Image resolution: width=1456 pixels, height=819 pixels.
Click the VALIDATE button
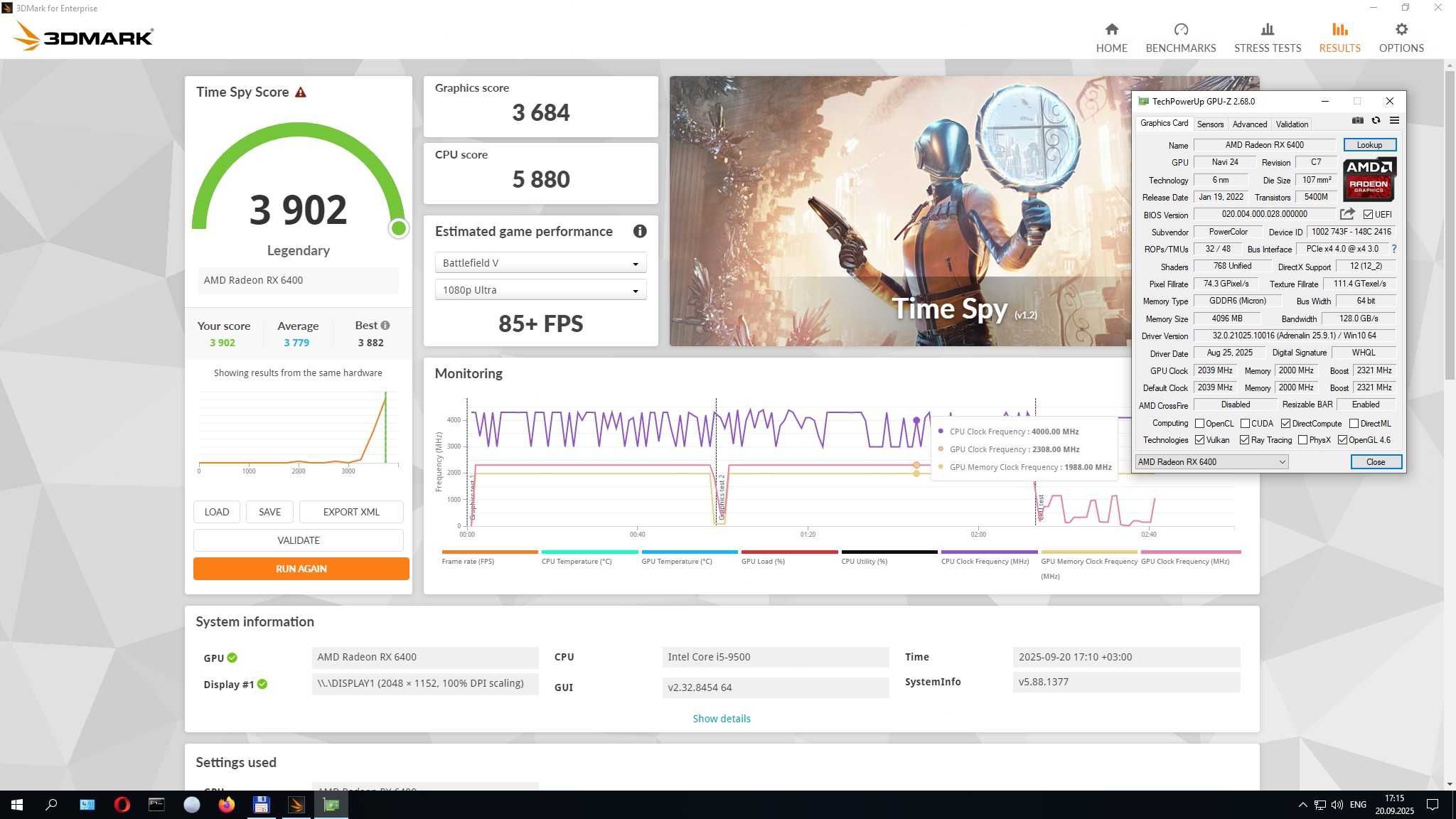click(299, 540)
